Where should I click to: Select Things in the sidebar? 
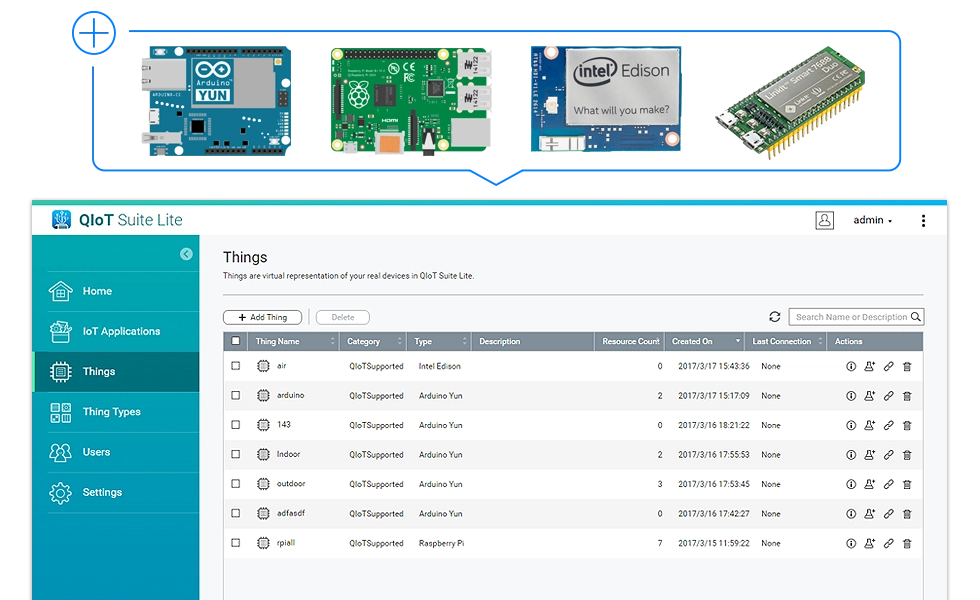118,372
